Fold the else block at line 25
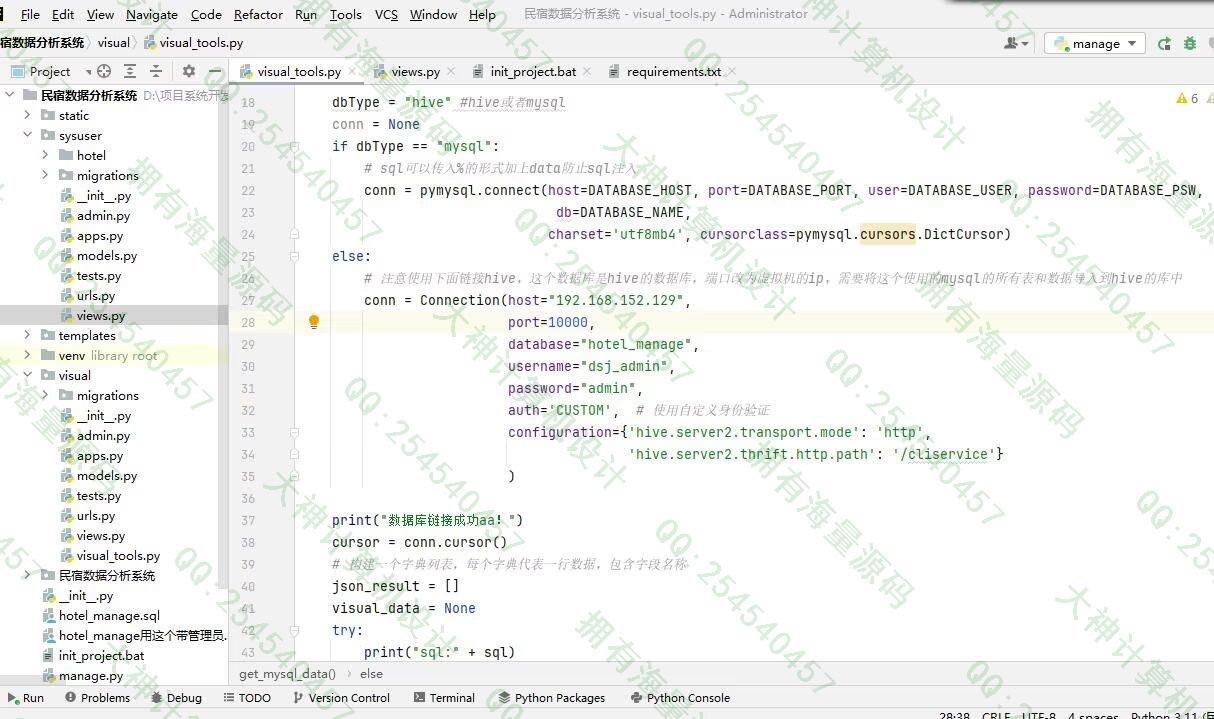Image resolution: width=1214 pixels, height=719 pixels. [x=294, y=256]
